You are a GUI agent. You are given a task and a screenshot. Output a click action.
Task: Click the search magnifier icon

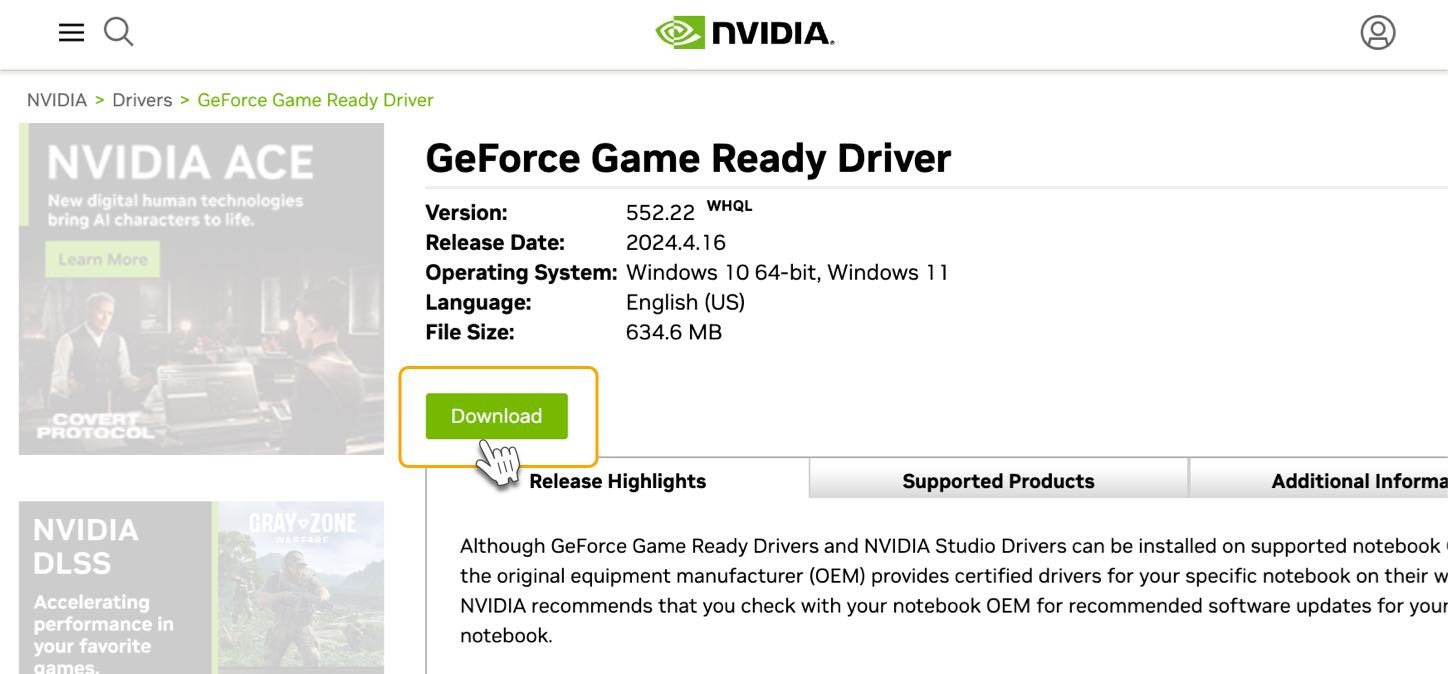pyautogui.click(x=119, y=32)
